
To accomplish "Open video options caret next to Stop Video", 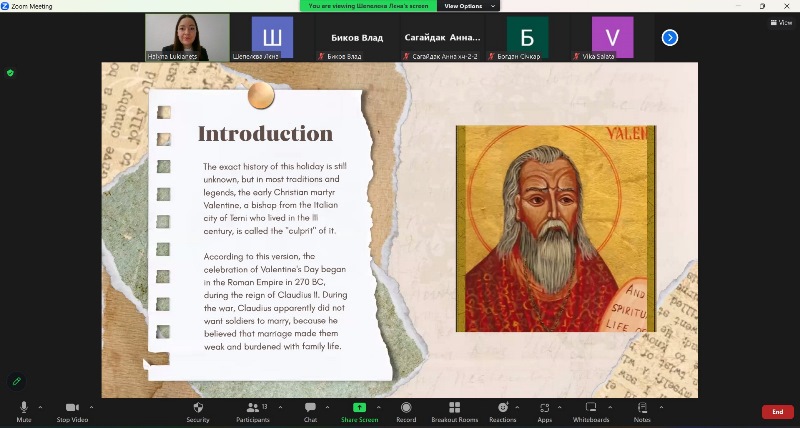I will (91, 408).
